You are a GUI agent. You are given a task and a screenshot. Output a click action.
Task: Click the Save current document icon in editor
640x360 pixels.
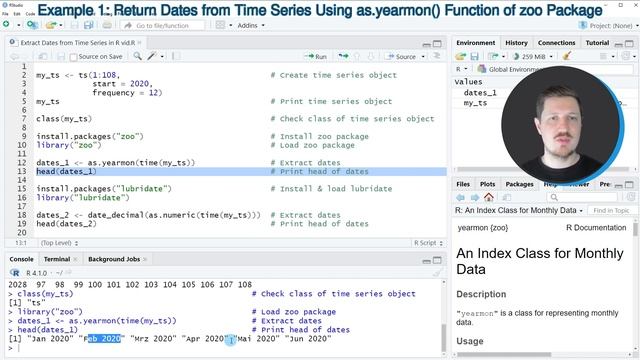coord(61,56)
